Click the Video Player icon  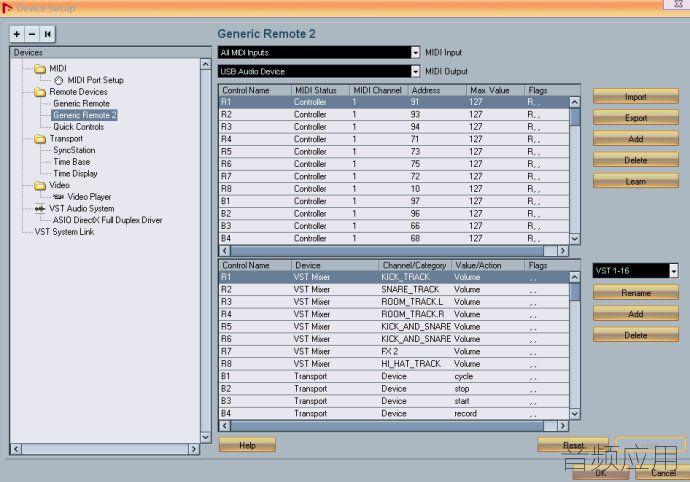point(59,197)
